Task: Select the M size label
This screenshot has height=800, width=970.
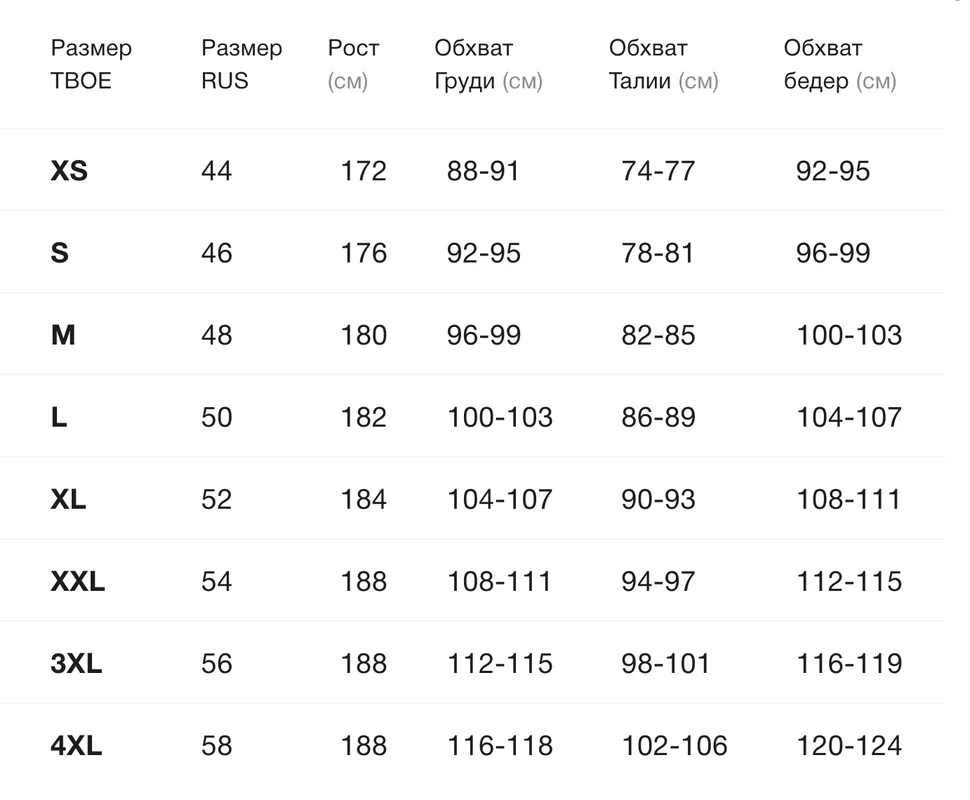Action: tap(63, 335)
